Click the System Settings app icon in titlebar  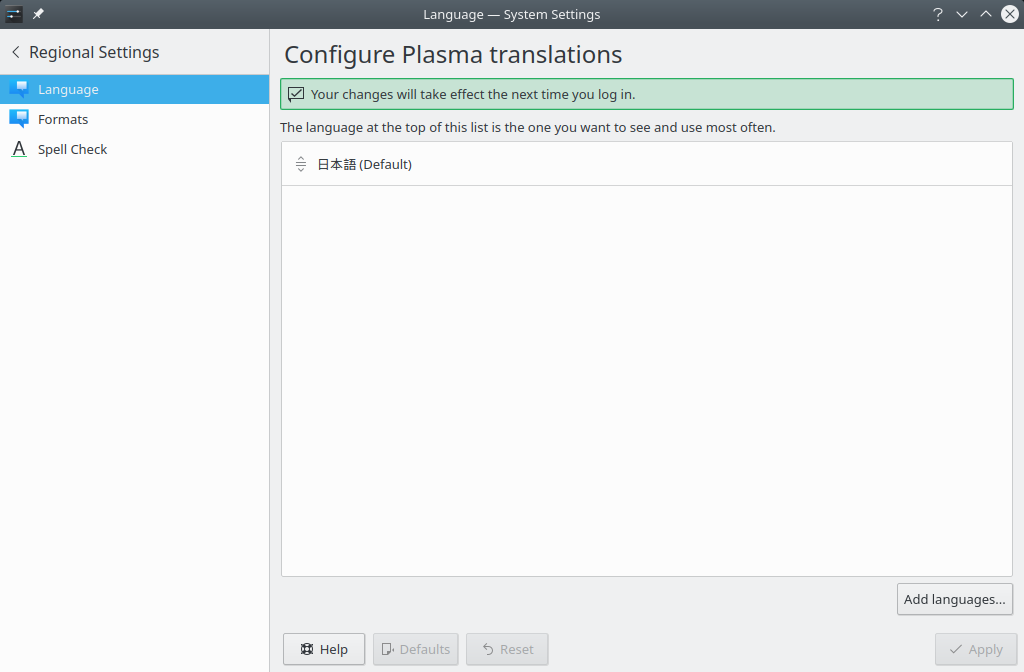click(x=14, y=14)
